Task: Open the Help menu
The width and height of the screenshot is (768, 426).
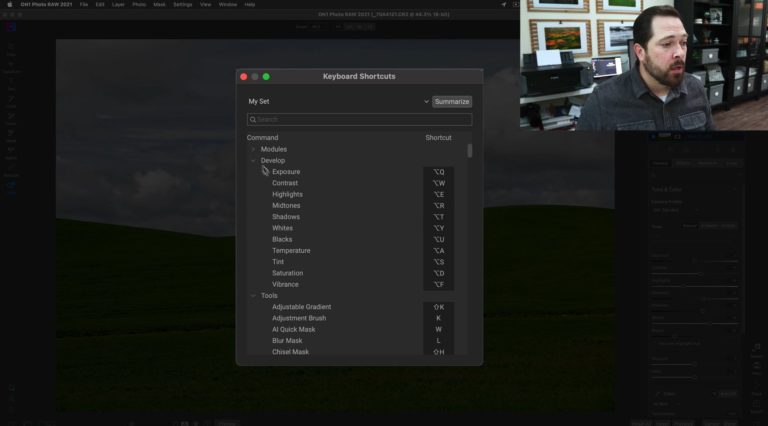Action: [250, 4]
